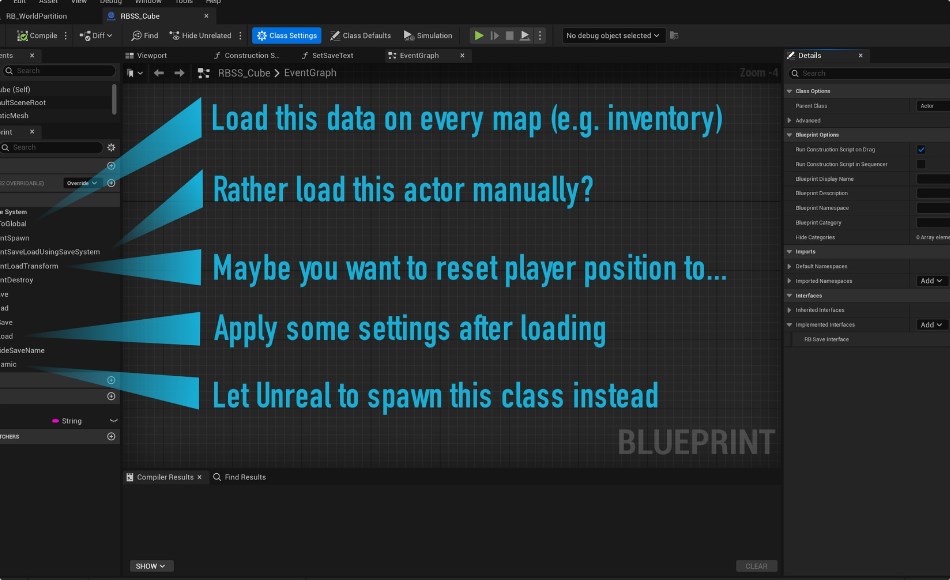Navigate back in graph history
This screenshot has height=580, width=950.
(158, 73)
